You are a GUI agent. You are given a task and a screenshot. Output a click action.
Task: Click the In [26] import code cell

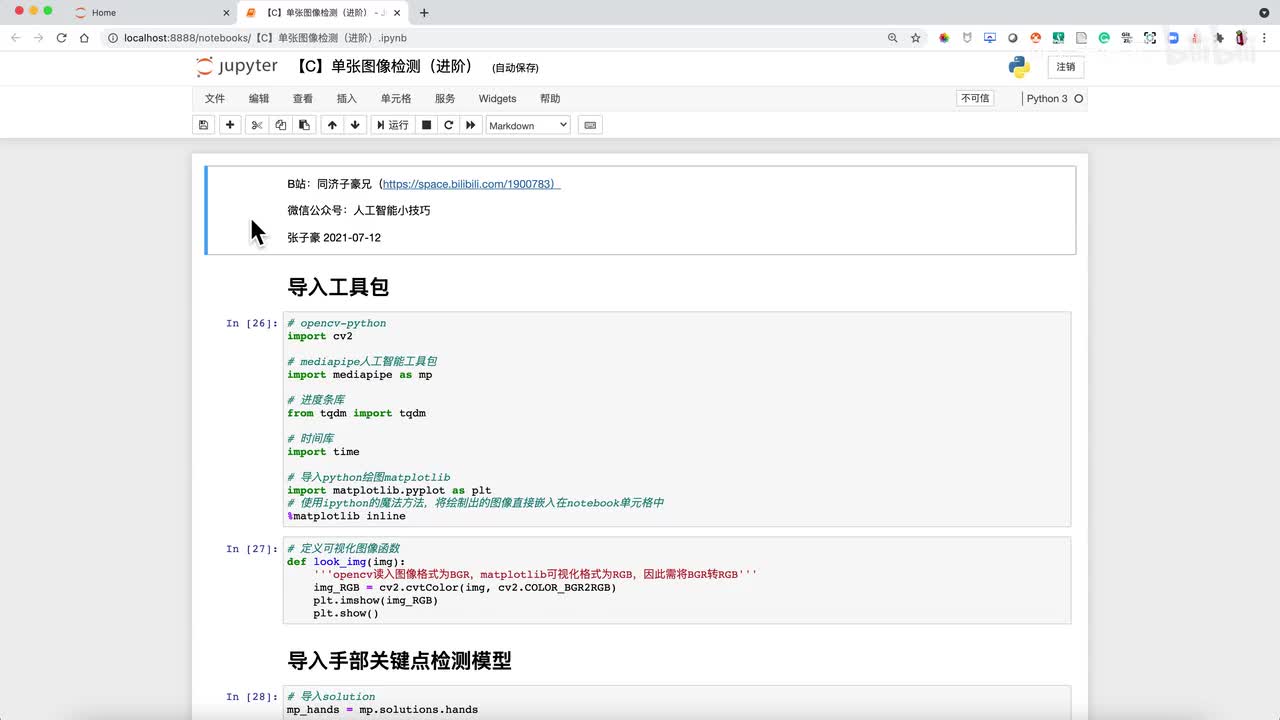coord(677,420)
